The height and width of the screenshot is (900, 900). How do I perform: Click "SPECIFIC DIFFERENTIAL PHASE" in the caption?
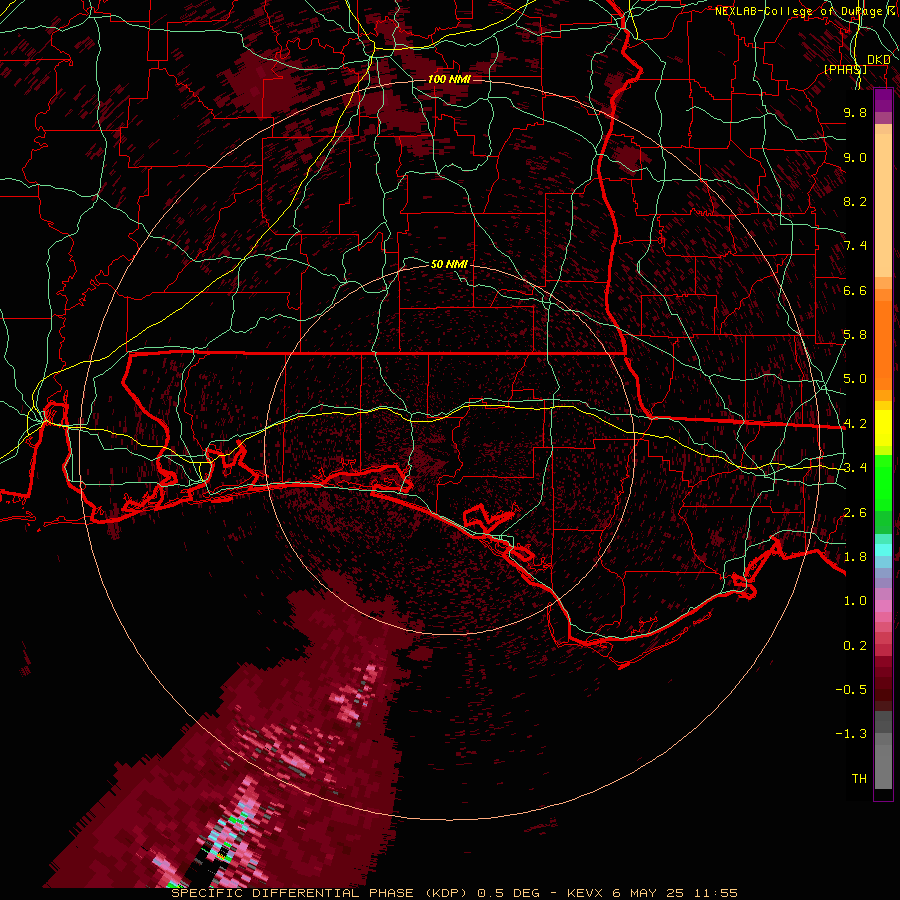click(292, 893)
